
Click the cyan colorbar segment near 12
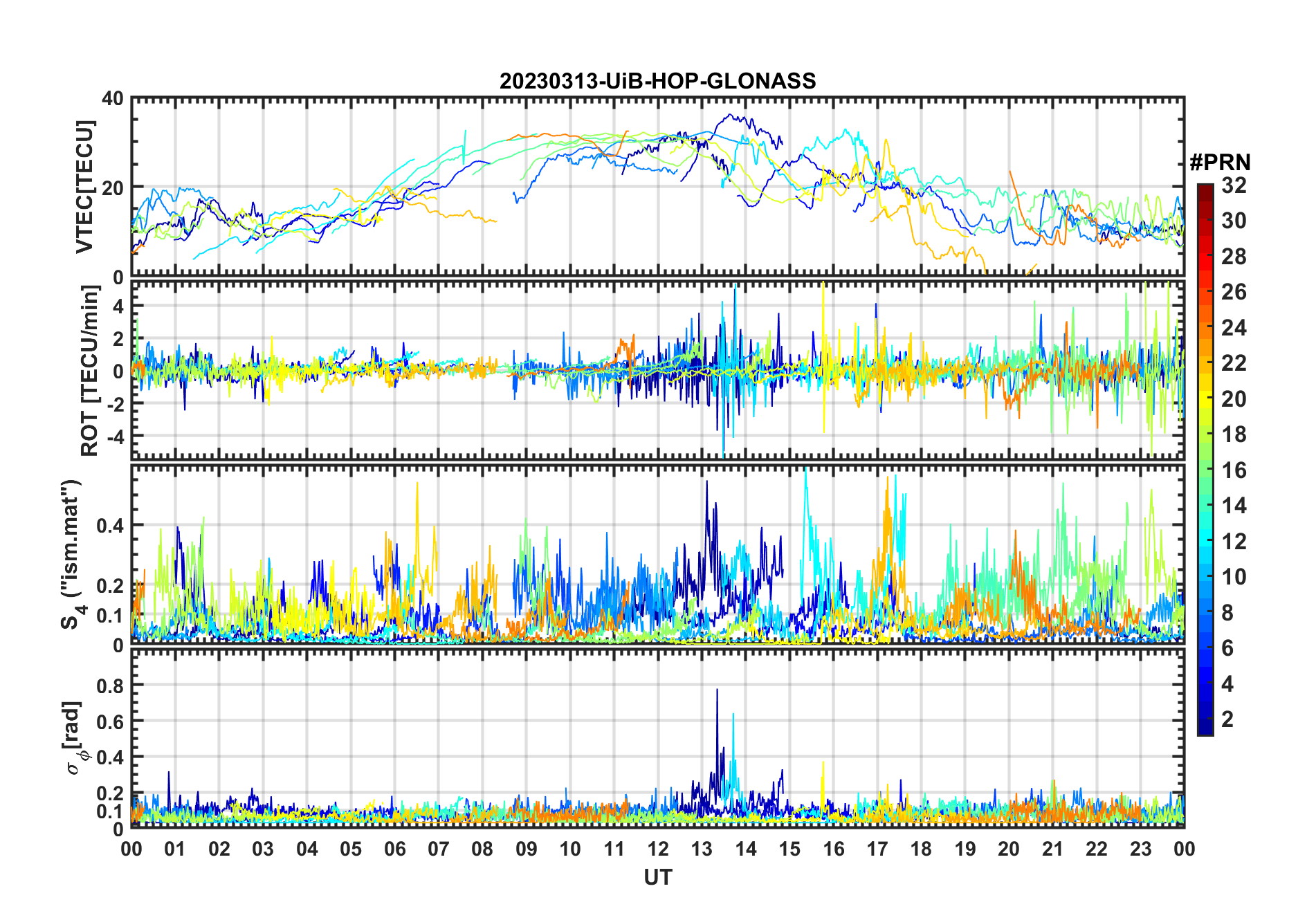(1205, 541)
